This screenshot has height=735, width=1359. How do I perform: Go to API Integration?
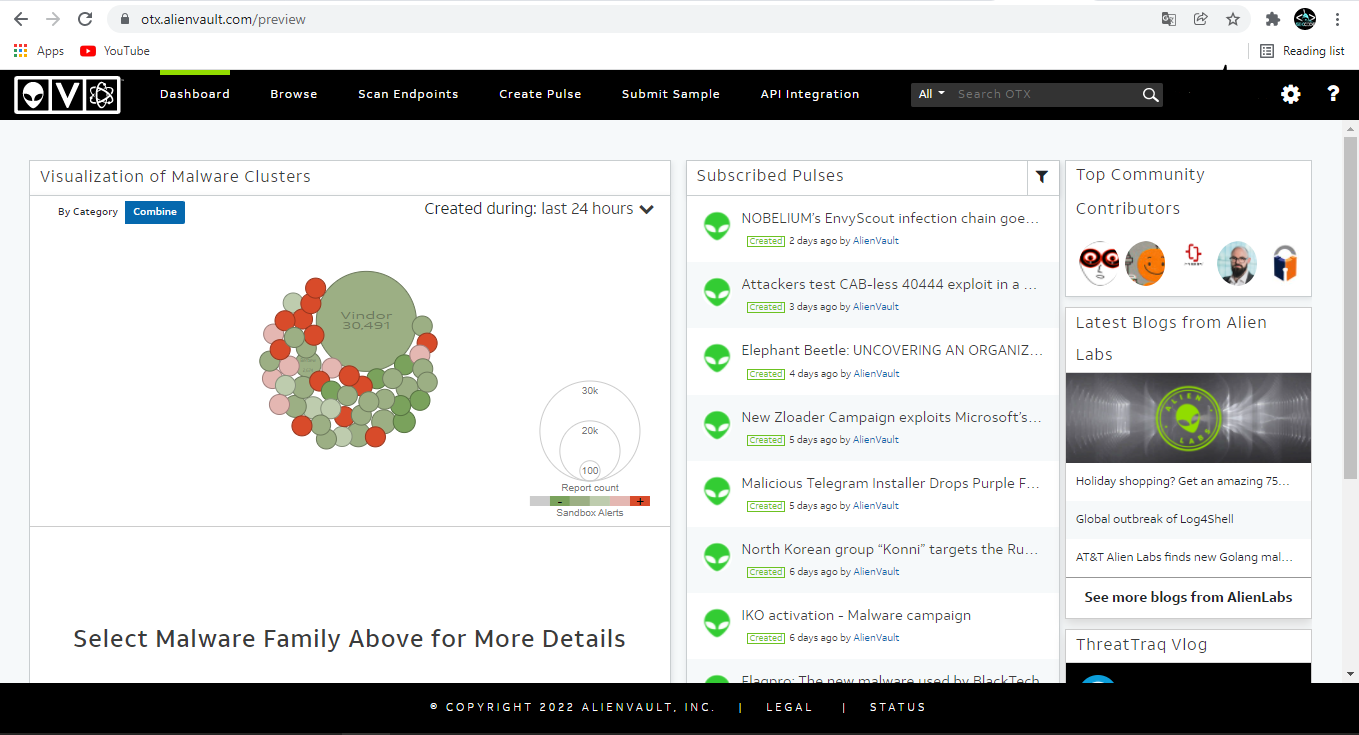click(810, 94)
